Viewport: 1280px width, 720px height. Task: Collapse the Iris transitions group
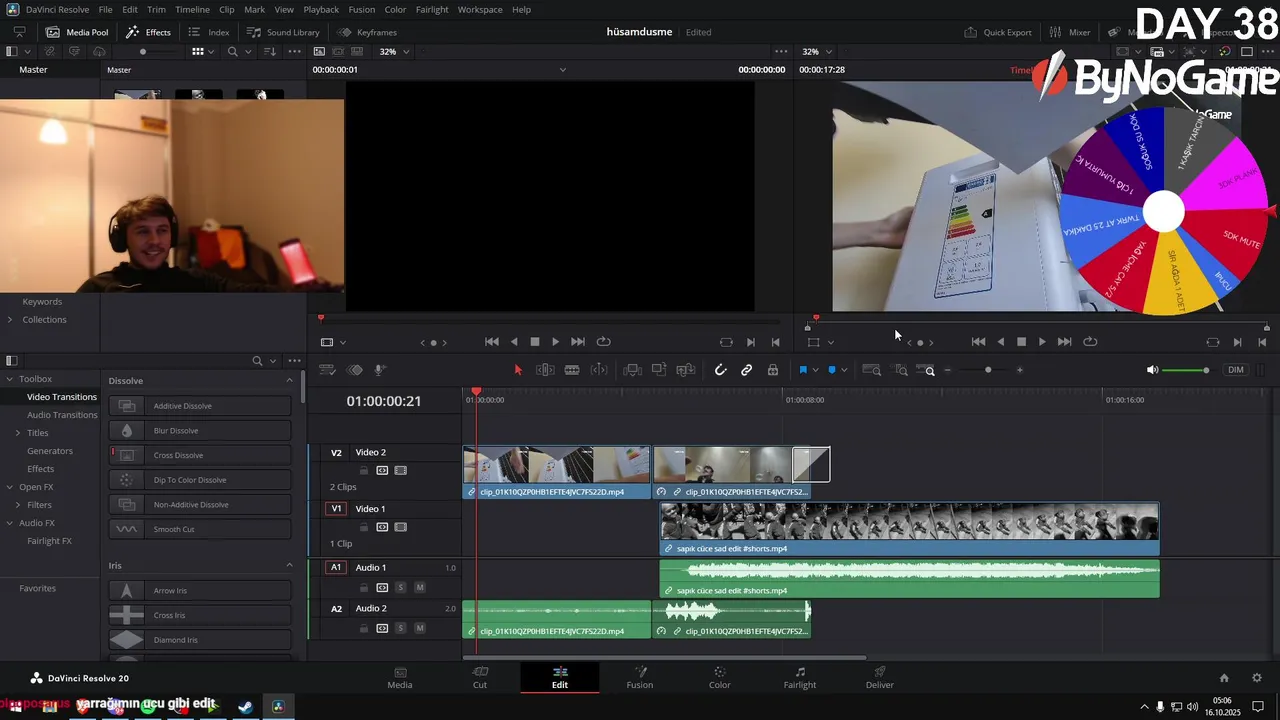(289, 565)
